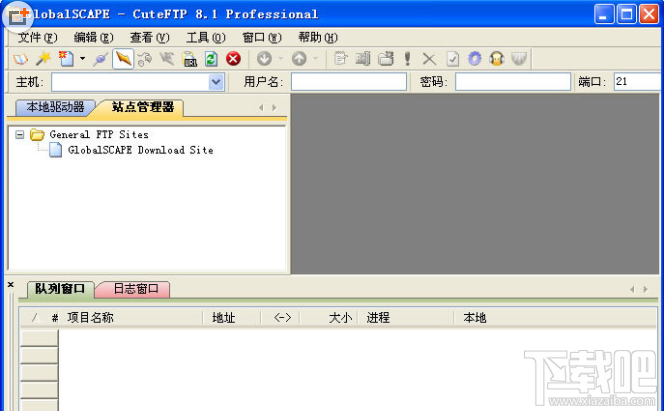Sort queue by <-> direction column

(x=281, y=317)
